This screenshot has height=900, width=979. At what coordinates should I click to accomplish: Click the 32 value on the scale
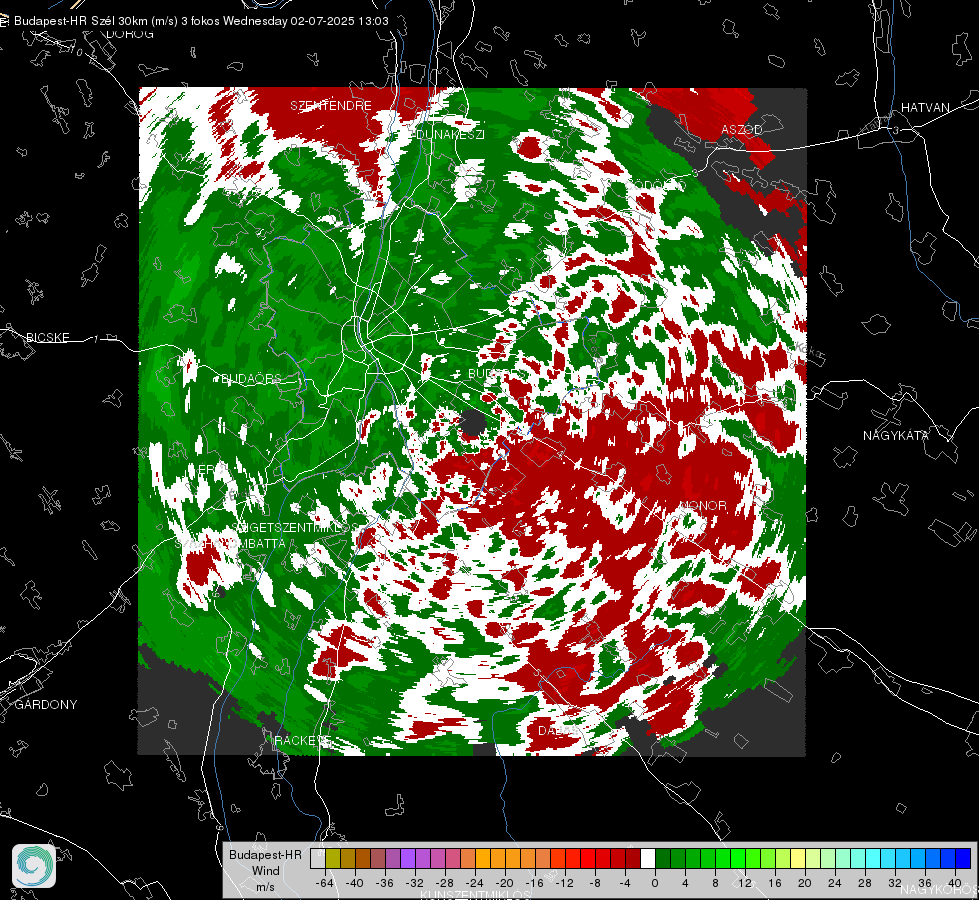[x=895, y=883]
